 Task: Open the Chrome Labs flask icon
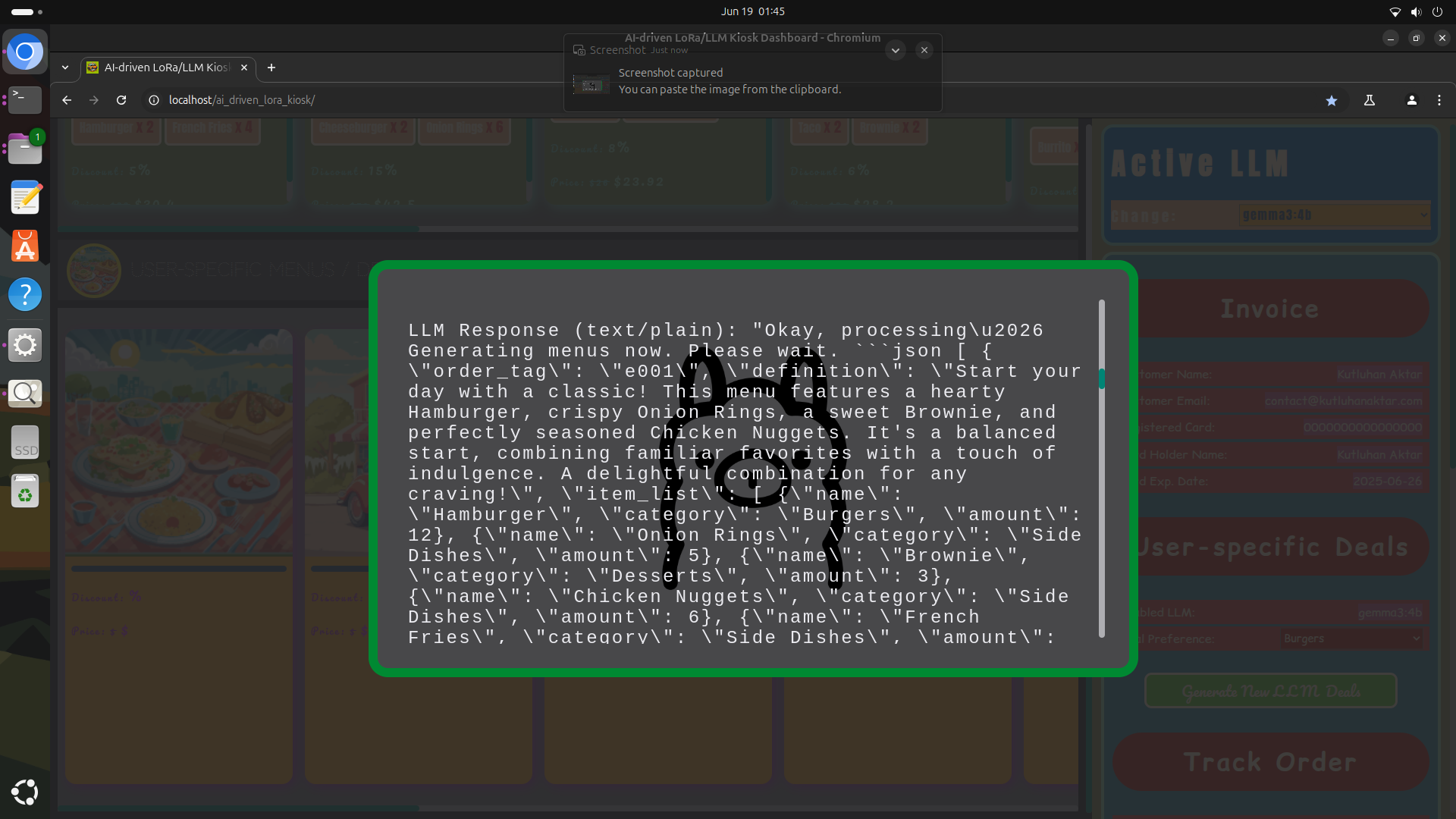[x=1370, y=100]
